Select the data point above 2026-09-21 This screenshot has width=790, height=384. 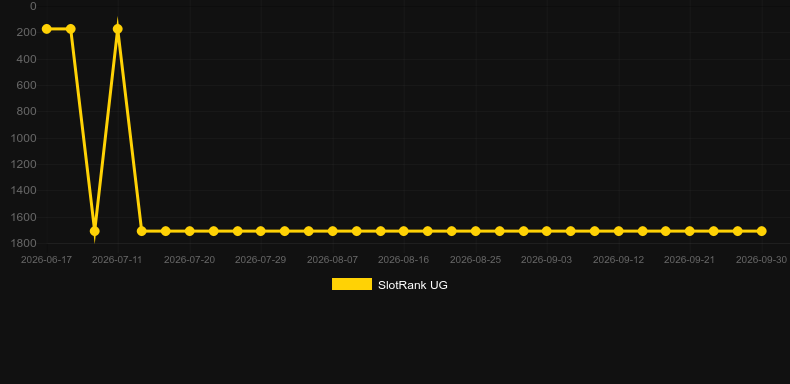click(690, 231)
